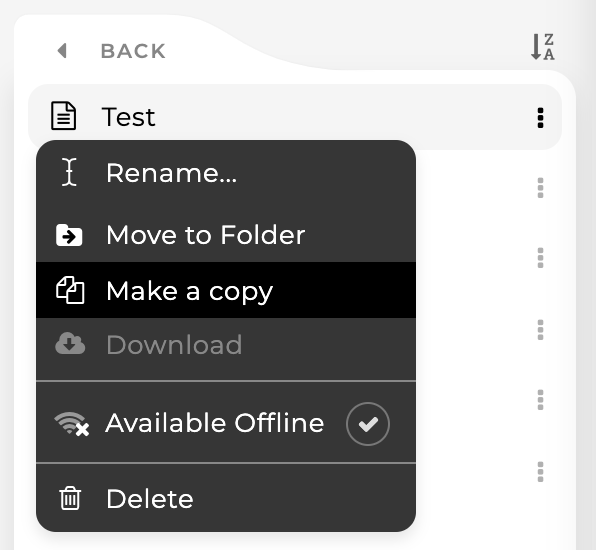Open the last dimmed three-dot menu near Delete

tap(540, 472)
